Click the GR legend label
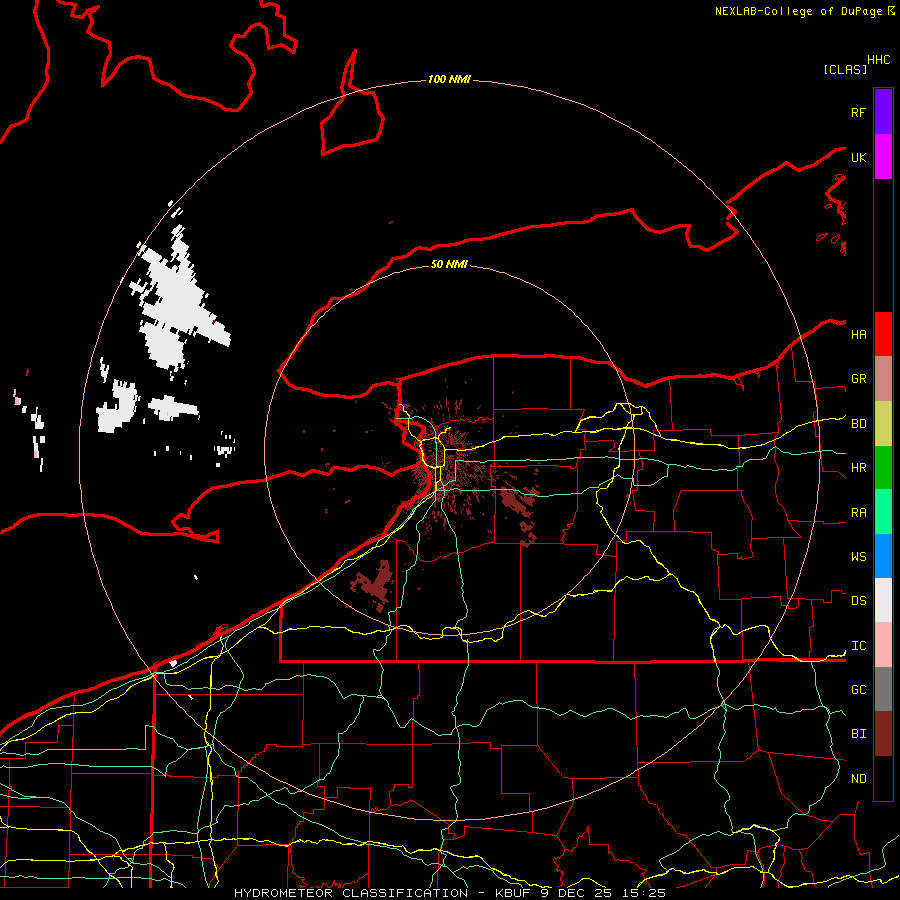The image size is (900, 900). coord(859,379)
